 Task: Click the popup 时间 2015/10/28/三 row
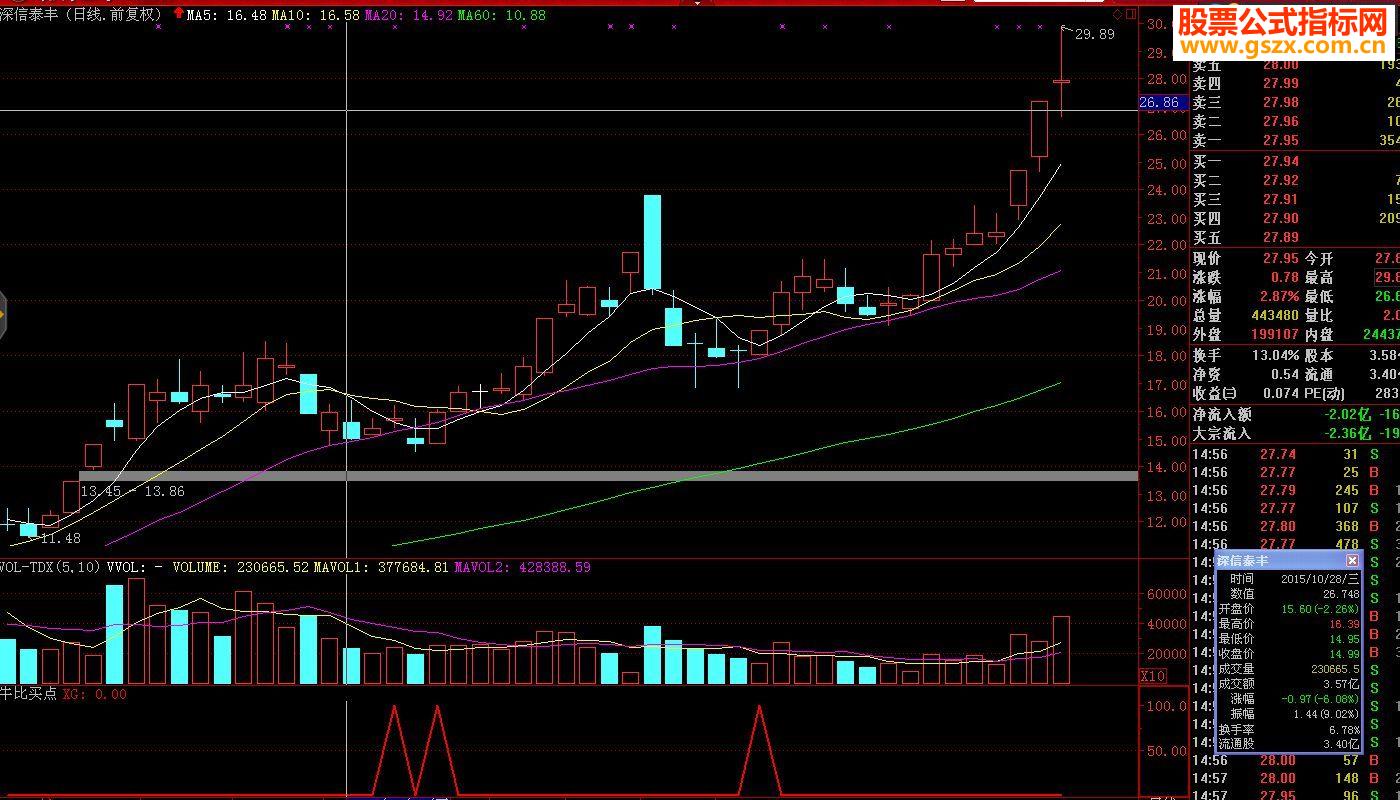[1288, 579]
